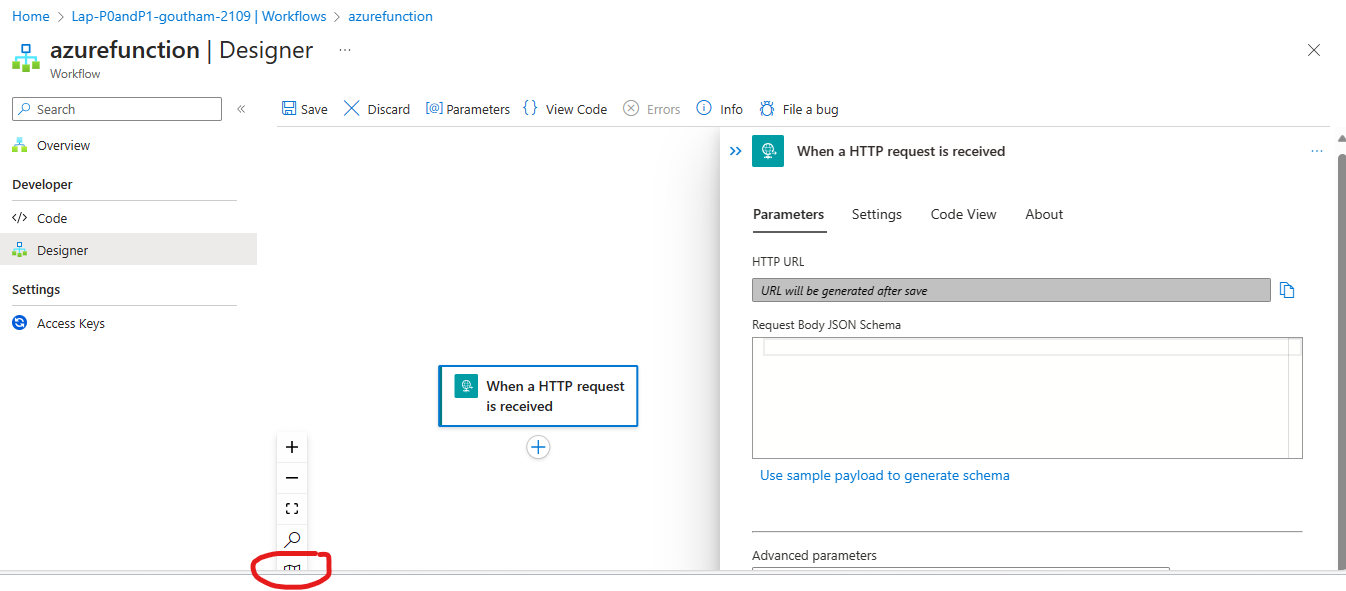Zoom in on the canvas with the plus icon
Image resolution: width=1346 pixels, height=591 pixels.
coord(291,447)
